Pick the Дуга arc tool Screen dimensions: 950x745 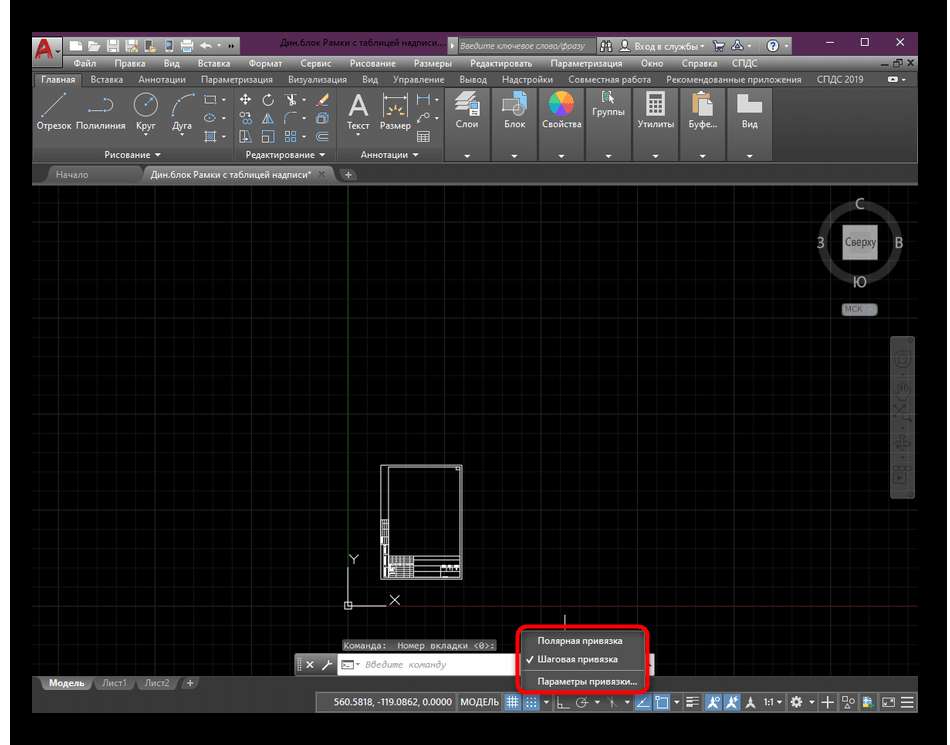182,106
